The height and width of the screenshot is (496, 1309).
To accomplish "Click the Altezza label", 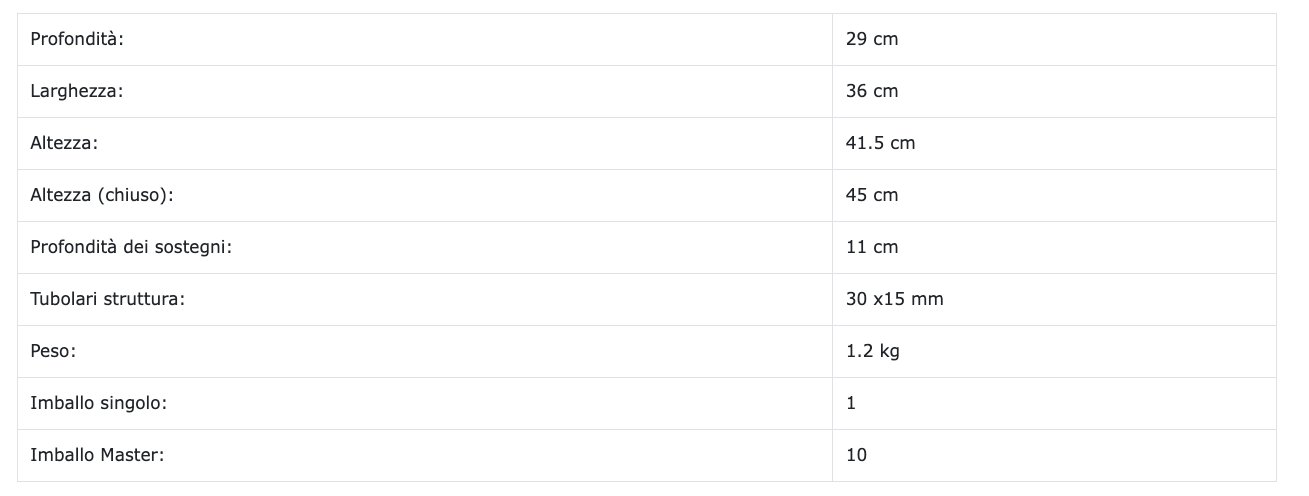I will [x=64, y=143].
